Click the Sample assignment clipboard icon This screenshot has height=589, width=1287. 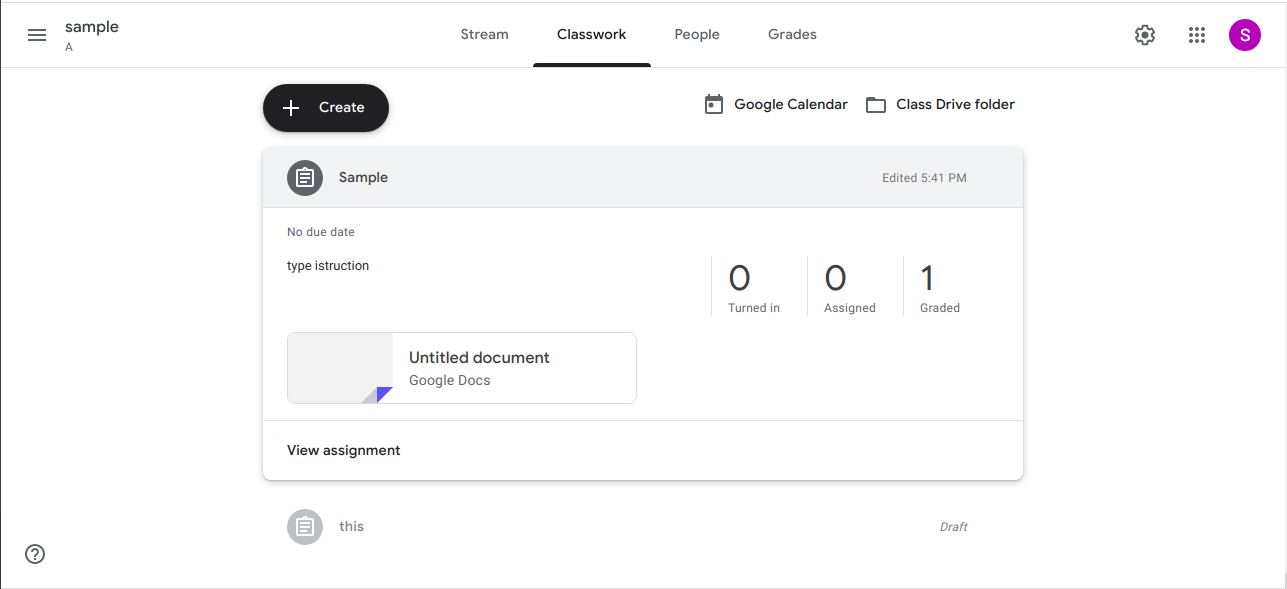click(305, 178)
